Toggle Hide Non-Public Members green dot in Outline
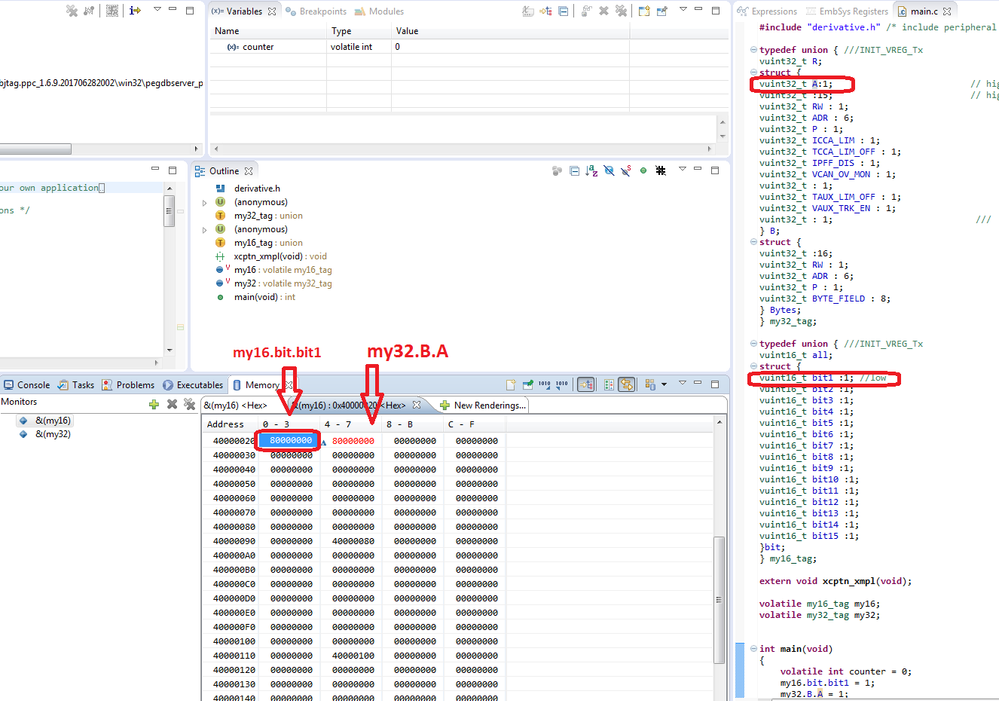The image size is (999, 701). pyautogui.click(x=643, y=171)
